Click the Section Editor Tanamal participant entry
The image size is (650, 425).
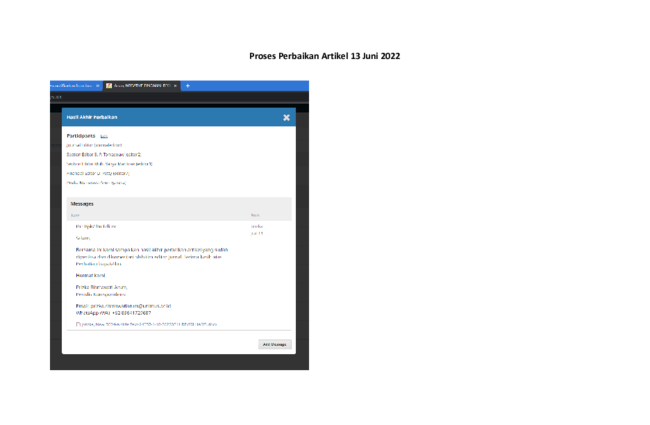tap(104, 155)
